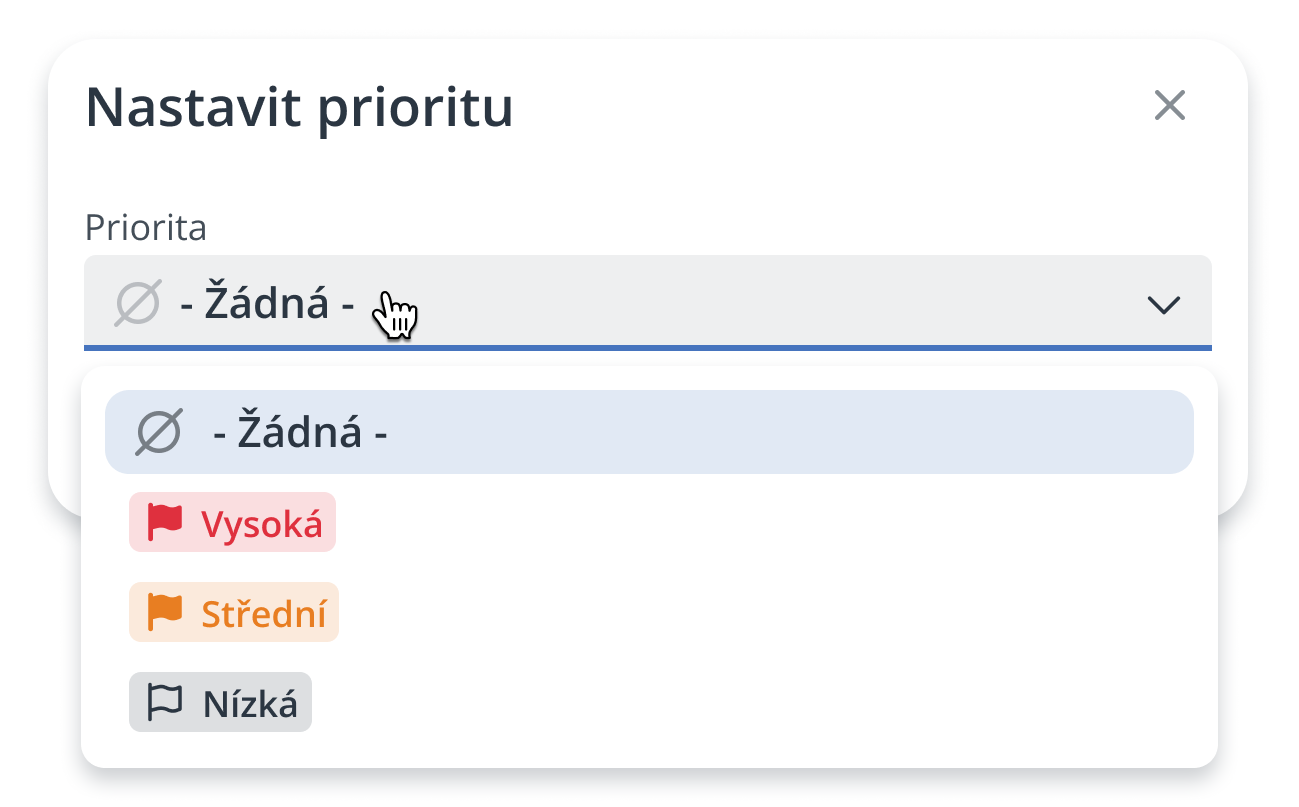Click the empty-set icon in the Priorita field

coord(138,303)
